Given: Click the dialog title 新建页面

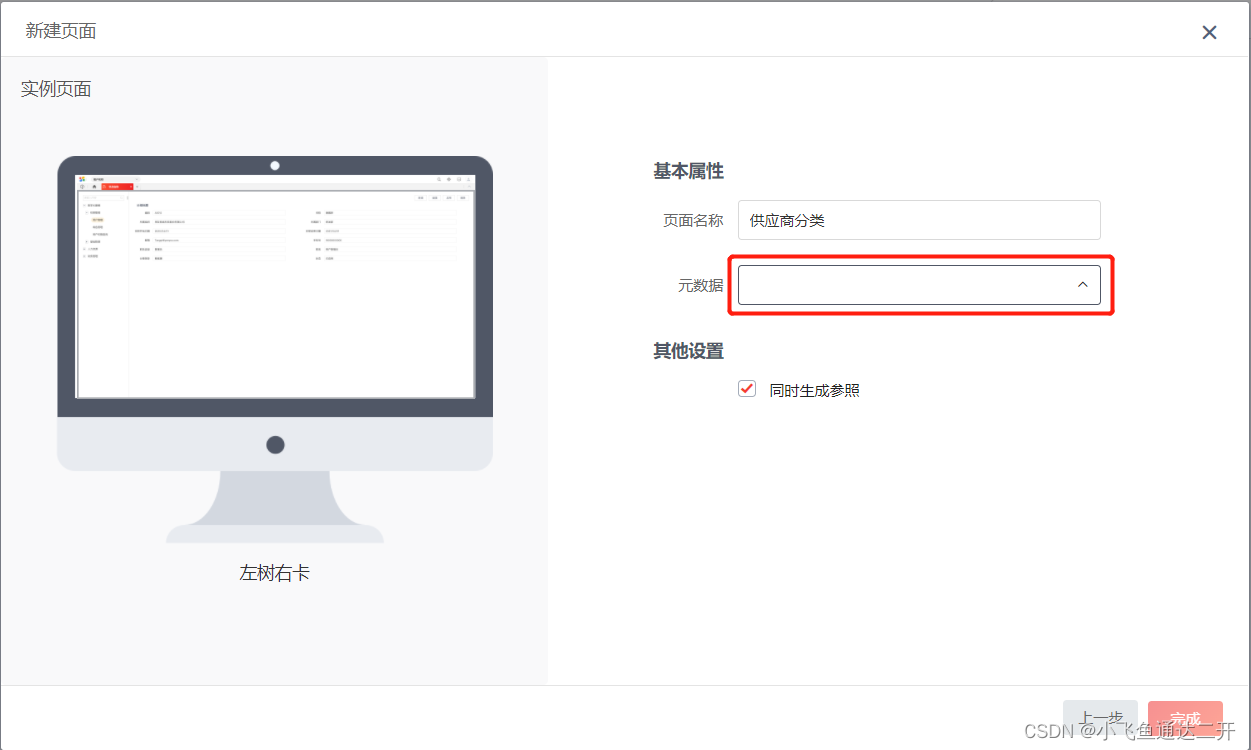Looking at the screenshot, I should 61,31.
